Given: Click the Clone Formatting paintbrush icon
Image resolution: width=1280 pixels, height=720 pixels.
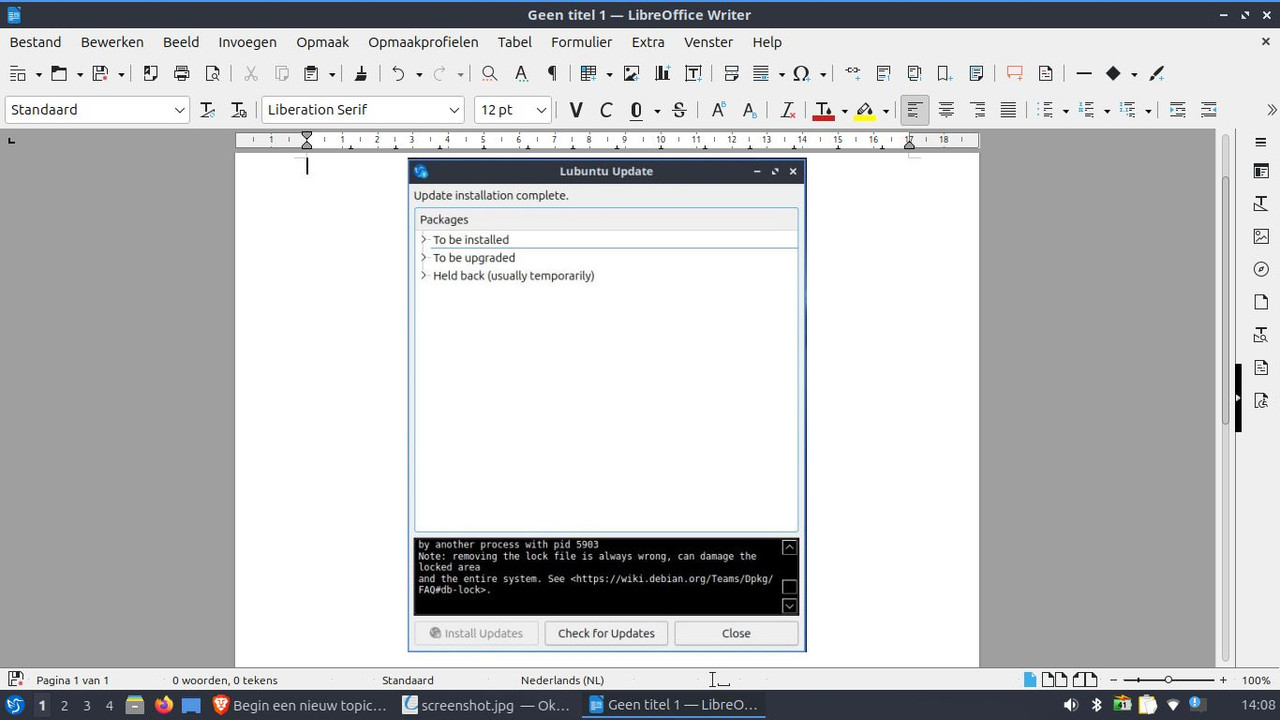Looking at the screenshot, I should [x=361, y=73].
